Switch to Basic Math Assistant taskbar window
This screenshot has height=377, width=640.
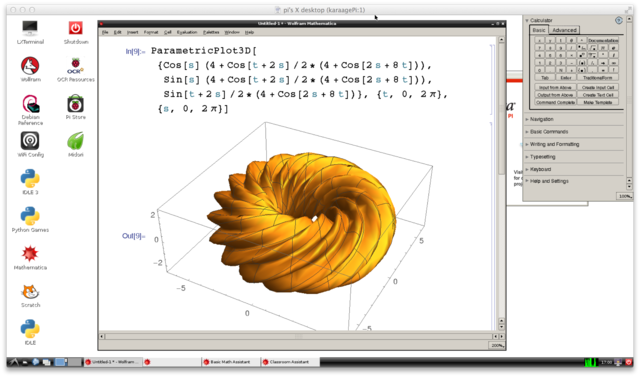pyautogui.click(x=231, y=362)
